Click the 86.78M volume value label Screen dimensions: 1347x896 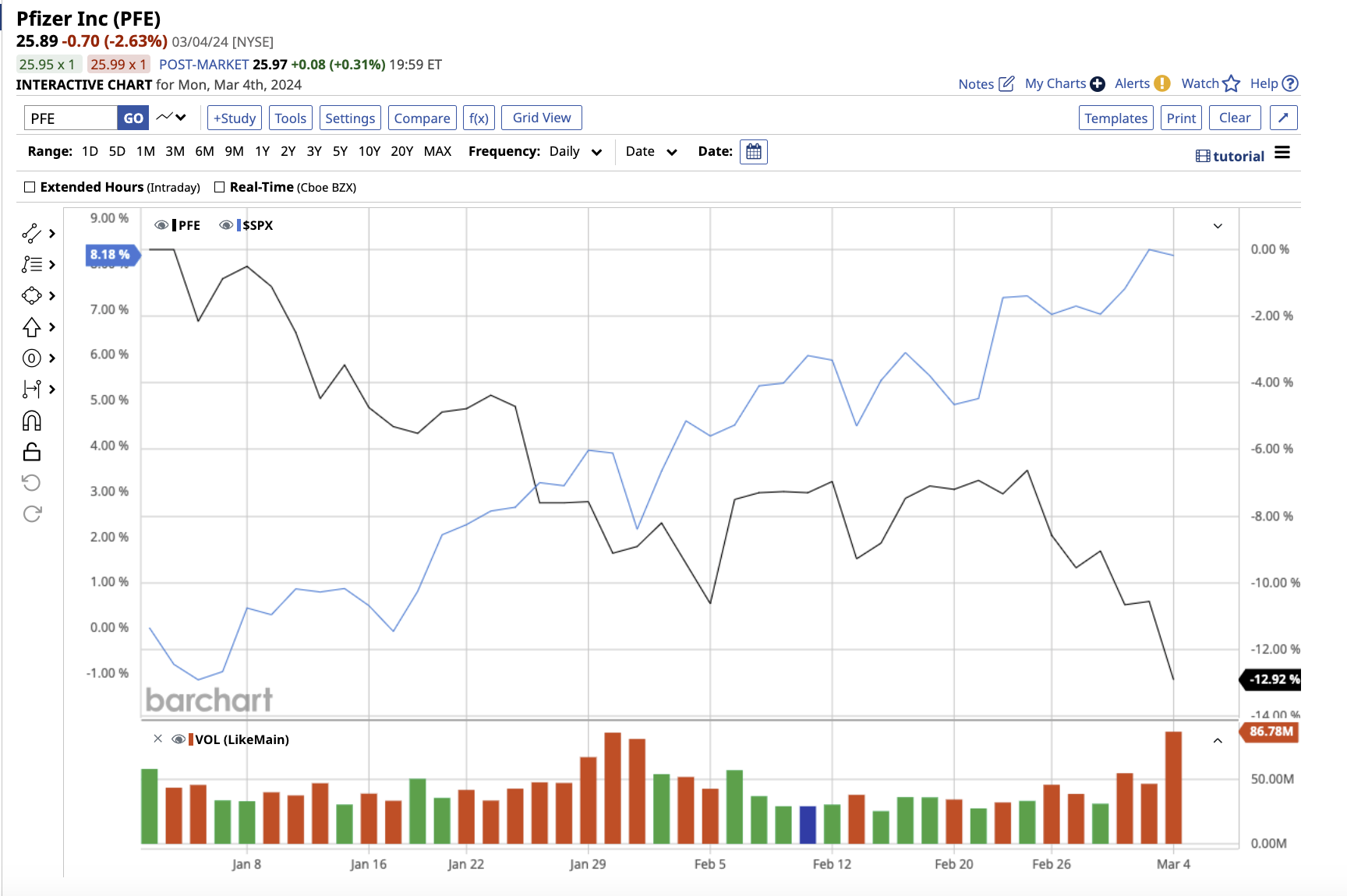1269,732
